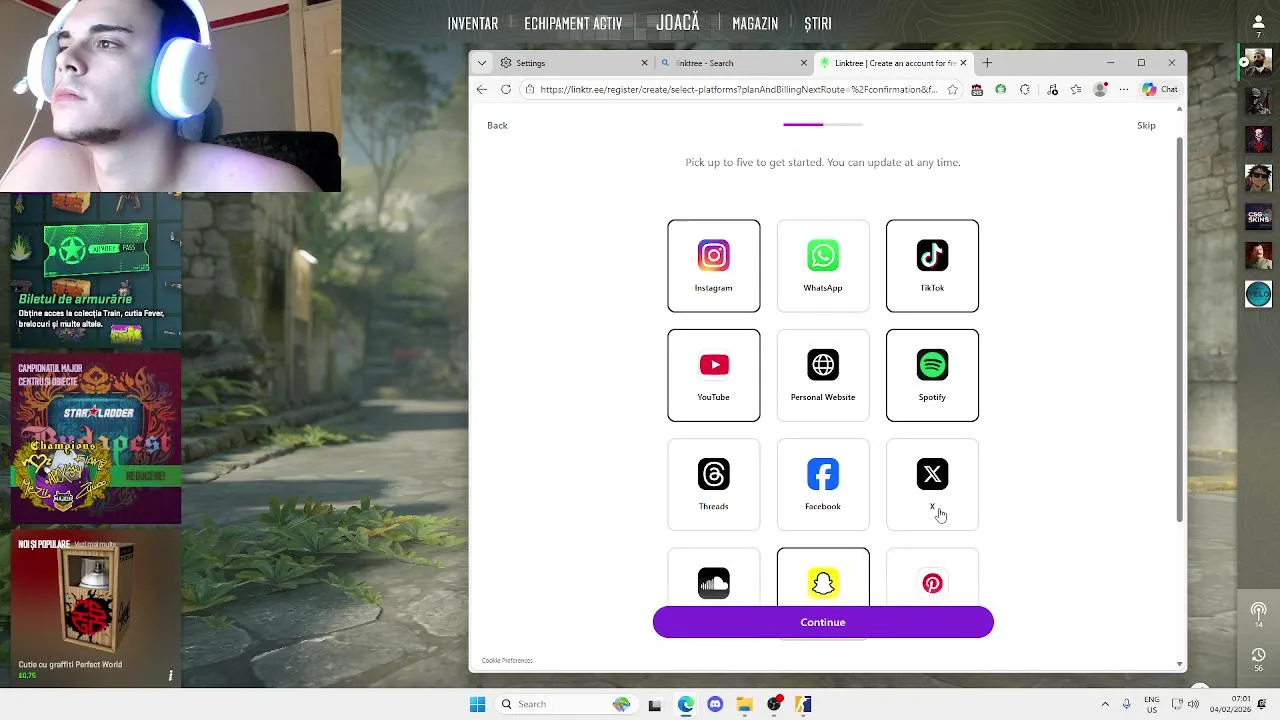Open Windows Start menu
Viewport: 1280px width, 720px height.
click(x=477, y=704)
